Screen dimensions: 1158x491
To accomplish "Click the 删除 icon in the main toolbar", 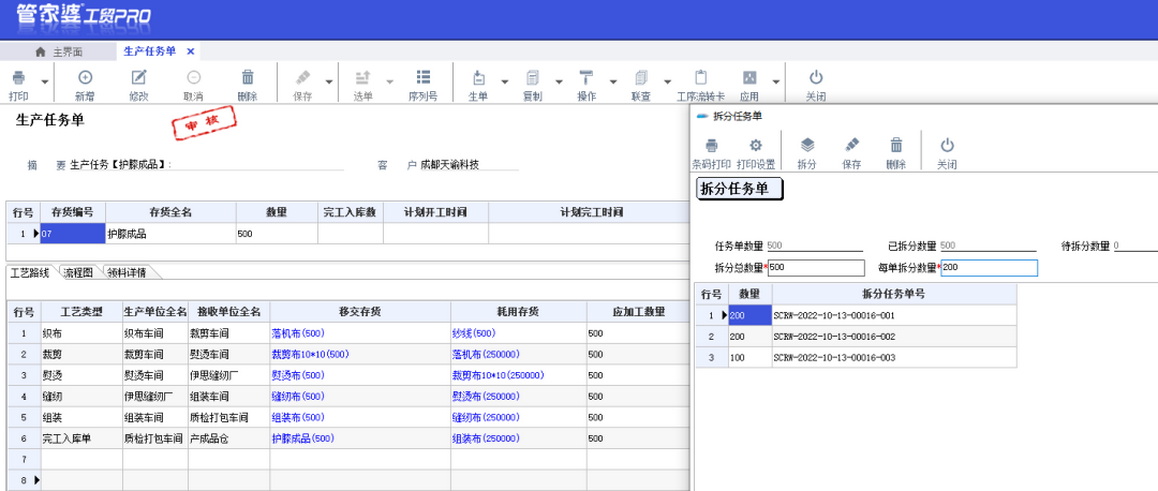I will pyautogui.click(x=247, y=78).
